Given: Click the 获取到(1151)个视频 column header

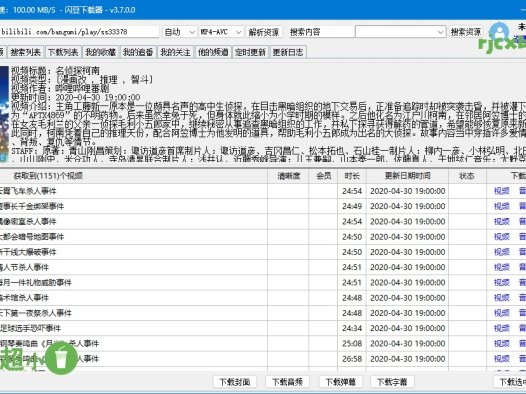Looking at the screenshot, I should click(134, 176).
